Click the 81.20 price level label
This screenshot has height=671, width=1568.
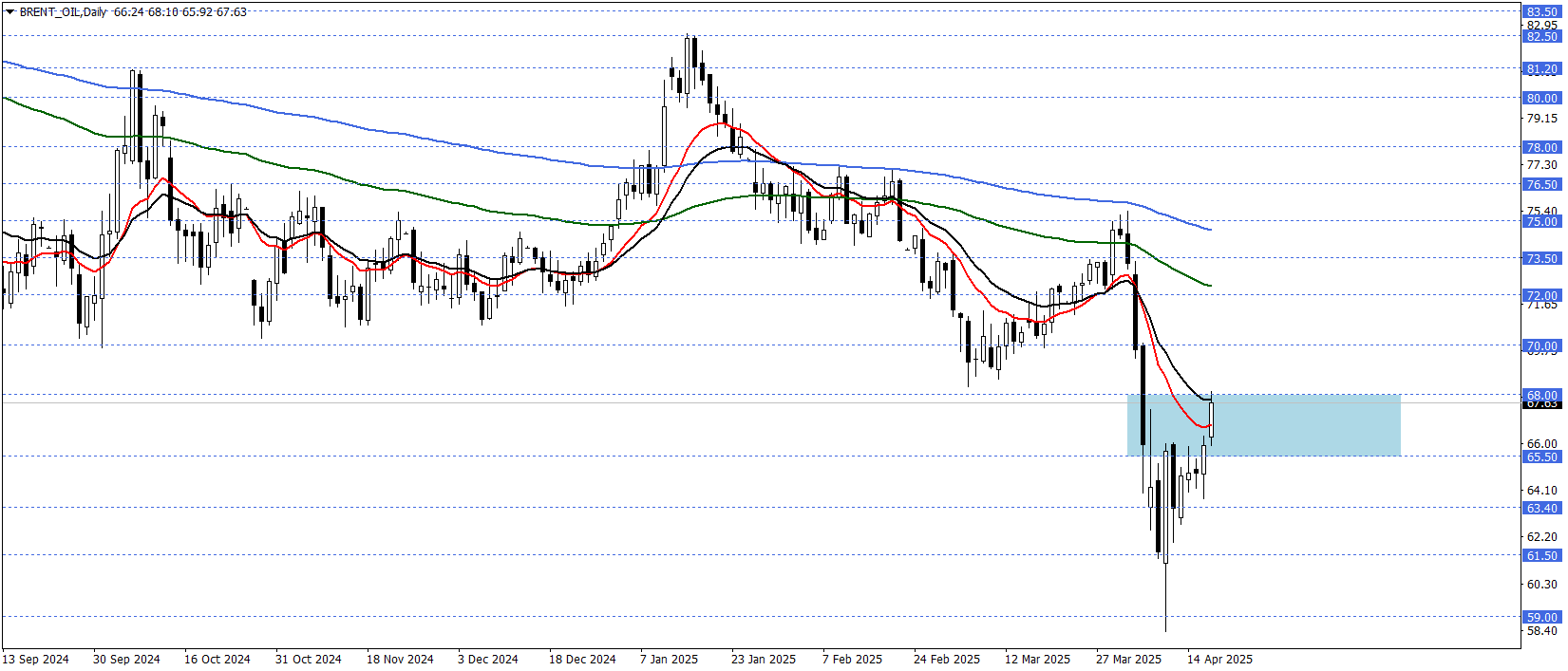click(x=1541, y=68)
